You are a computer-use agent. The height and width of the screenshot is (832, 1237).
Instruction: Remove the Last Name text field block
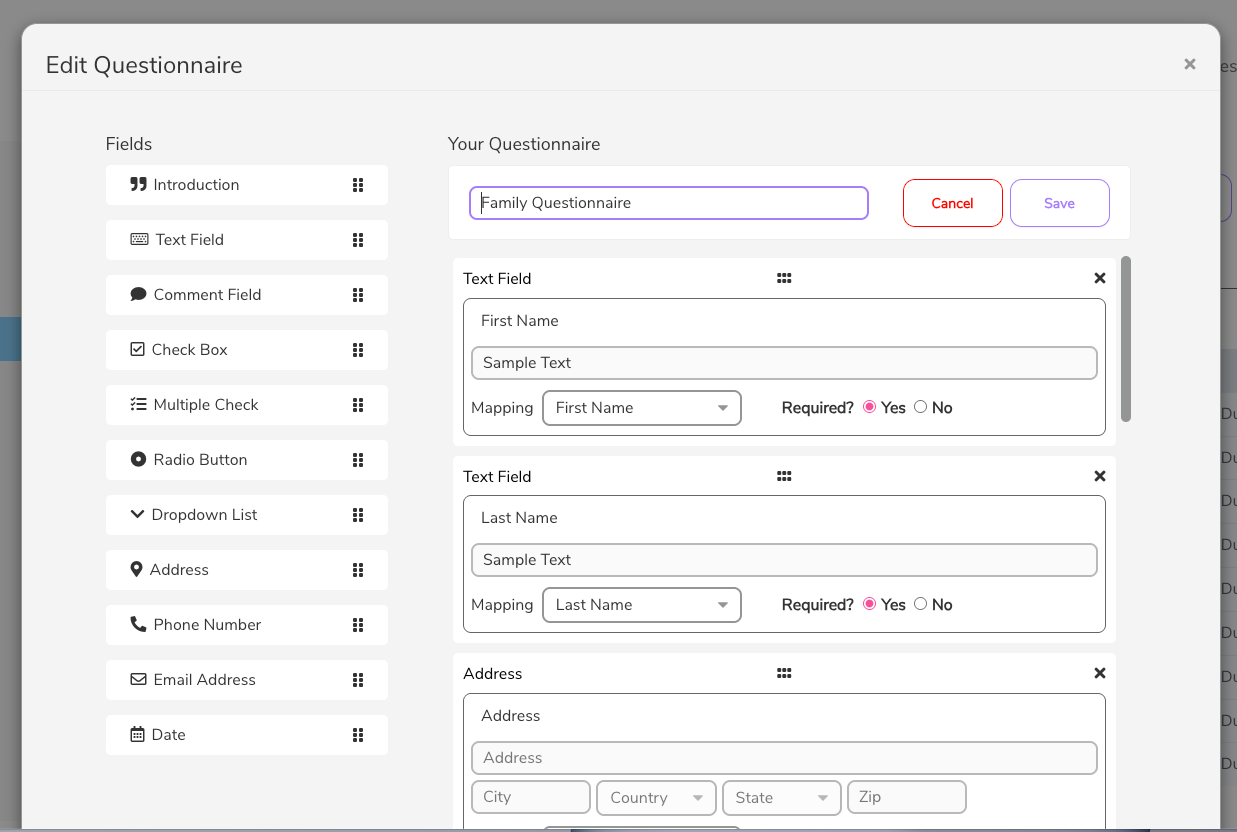[1100, 477]
